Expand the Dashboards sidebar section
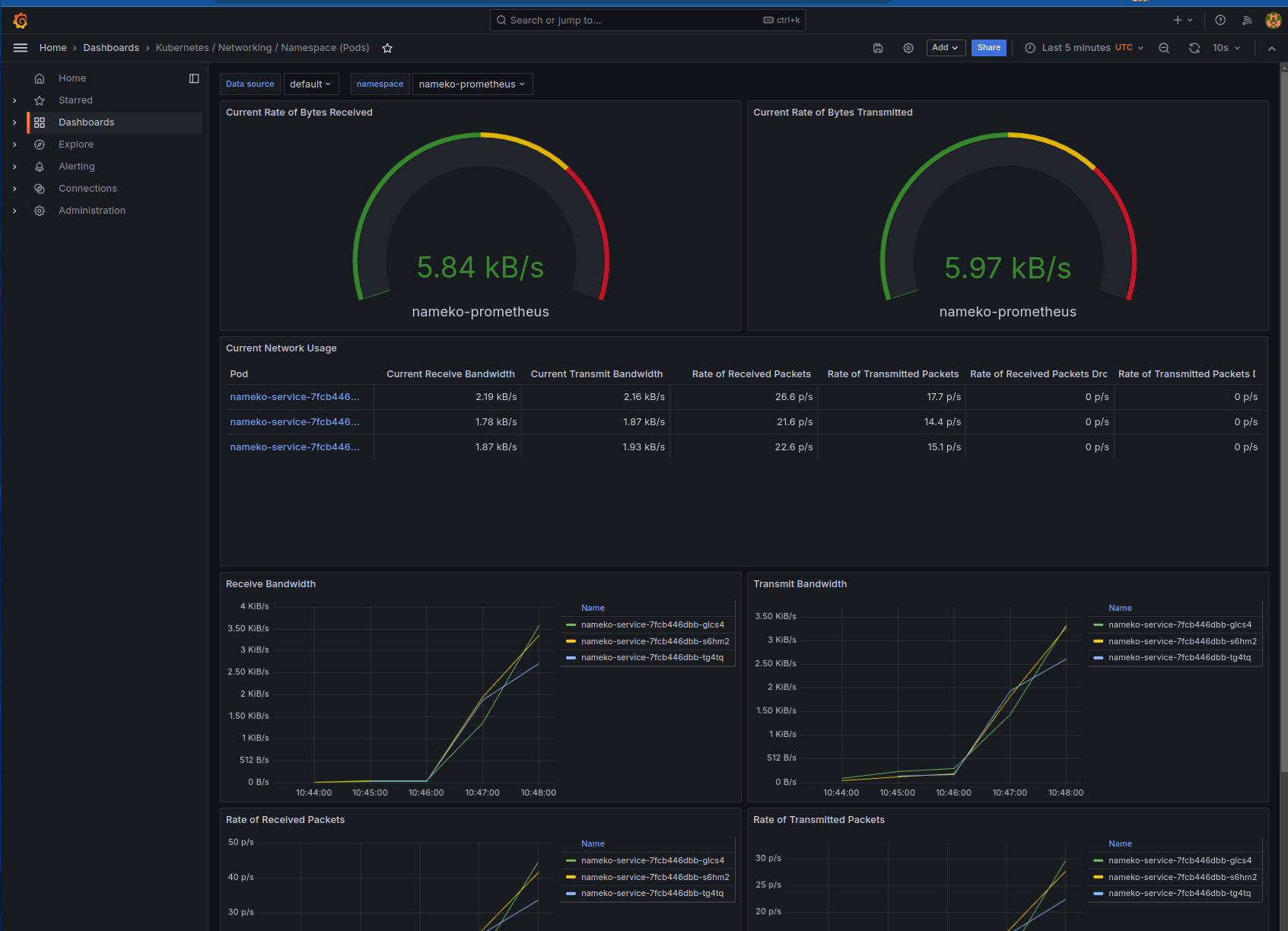Image resolution: width=1288 pixels, height=931 pixels. point(14,122)
